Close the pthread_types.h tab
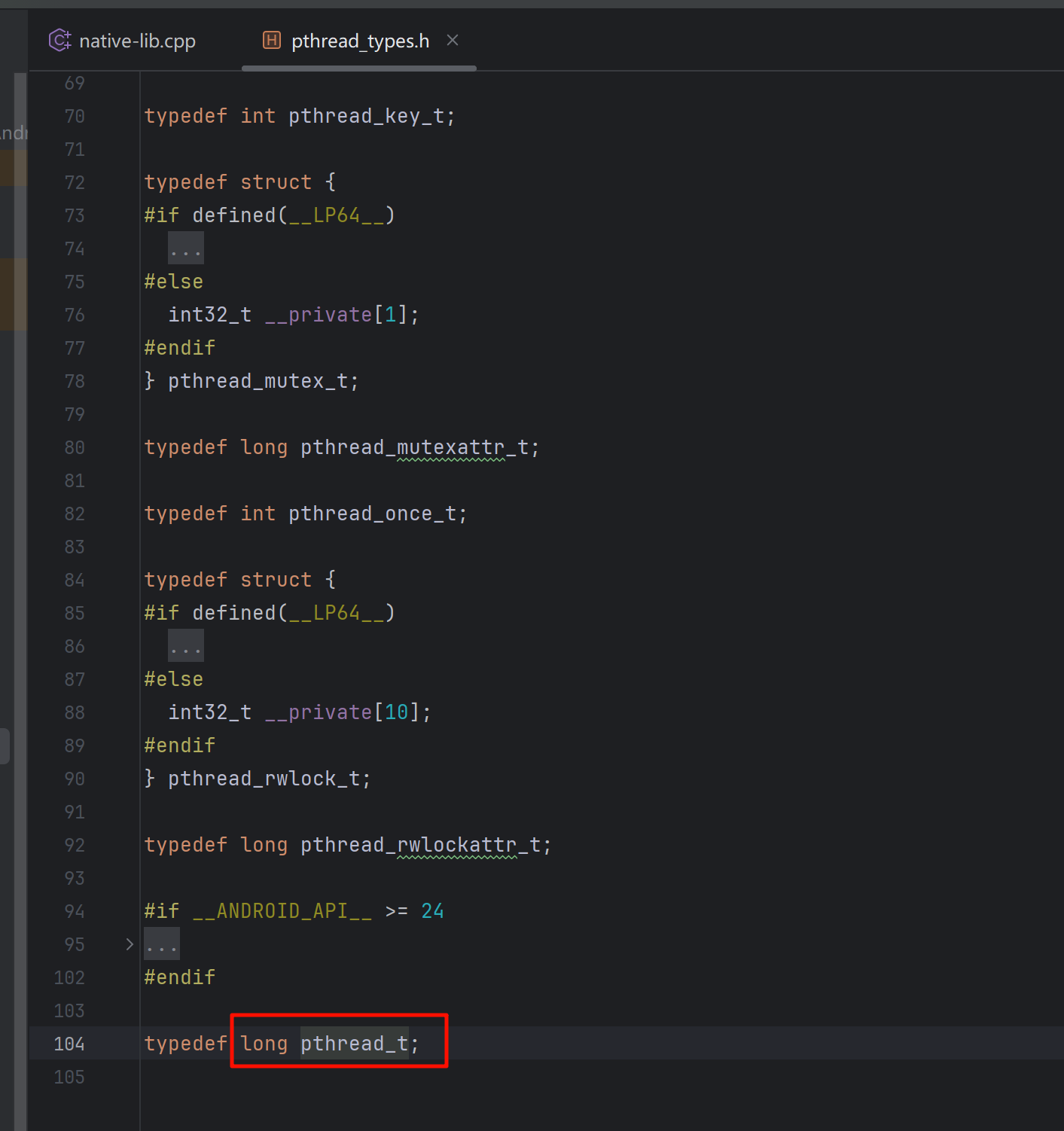1064x1131 pixels. [x=453, y=41]
